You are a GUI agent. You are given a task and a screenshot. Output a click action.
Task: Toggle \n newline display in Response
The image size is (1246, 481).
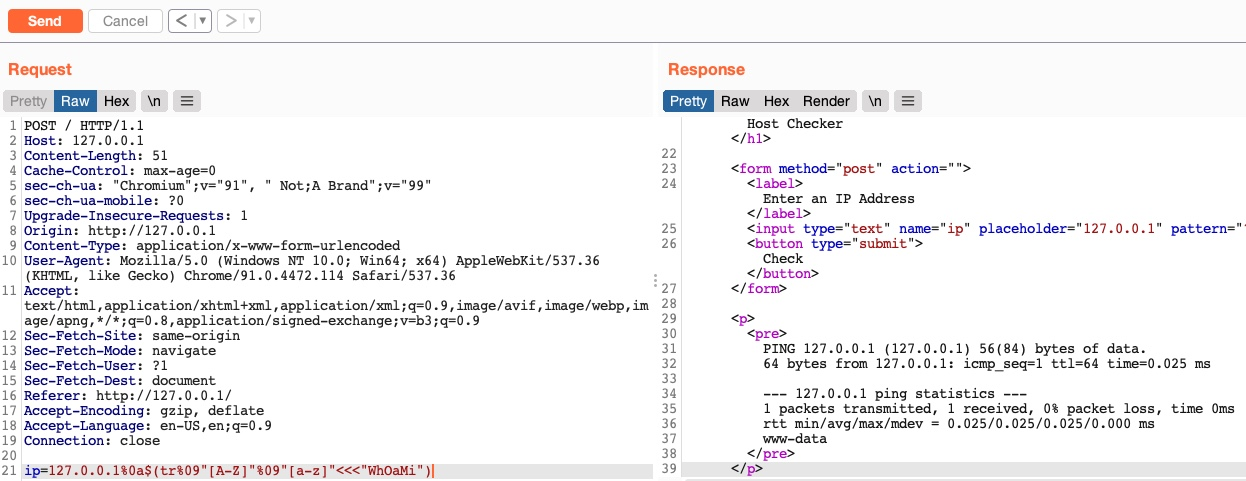pyautogui.click(x=875, y=101)
